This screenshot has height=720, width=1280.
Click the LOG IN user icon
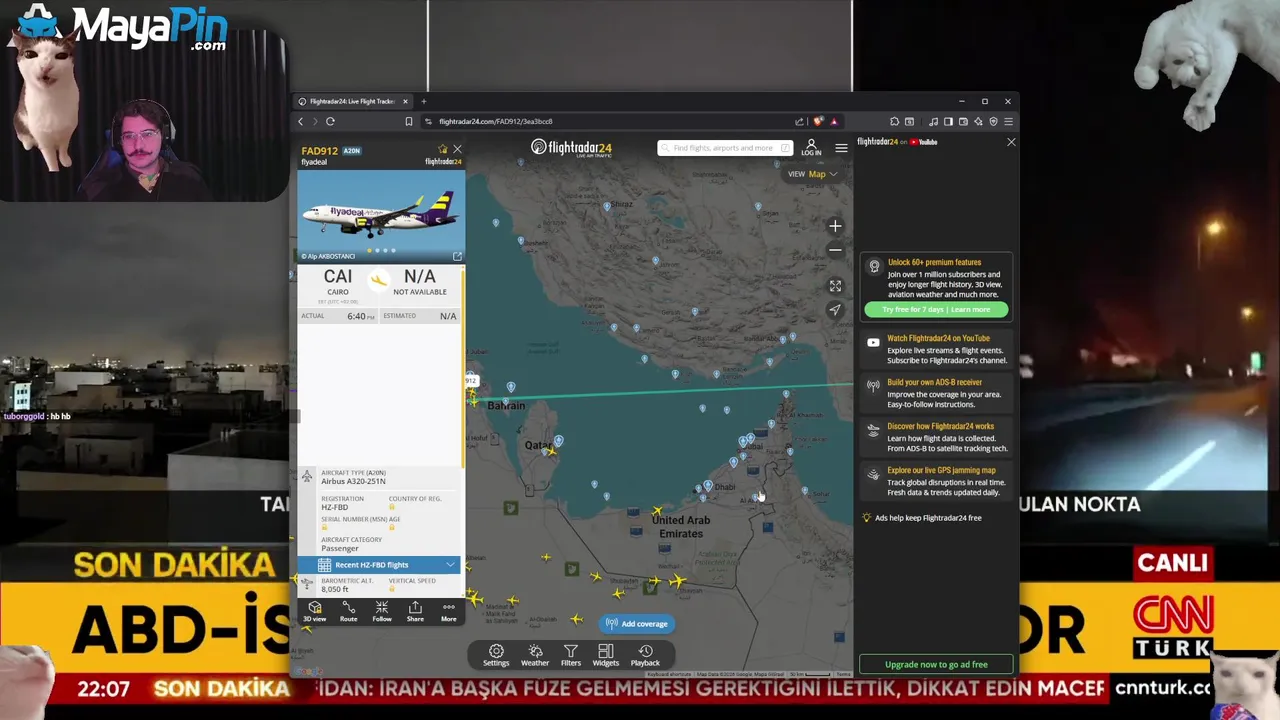click(x=811, y=148)
